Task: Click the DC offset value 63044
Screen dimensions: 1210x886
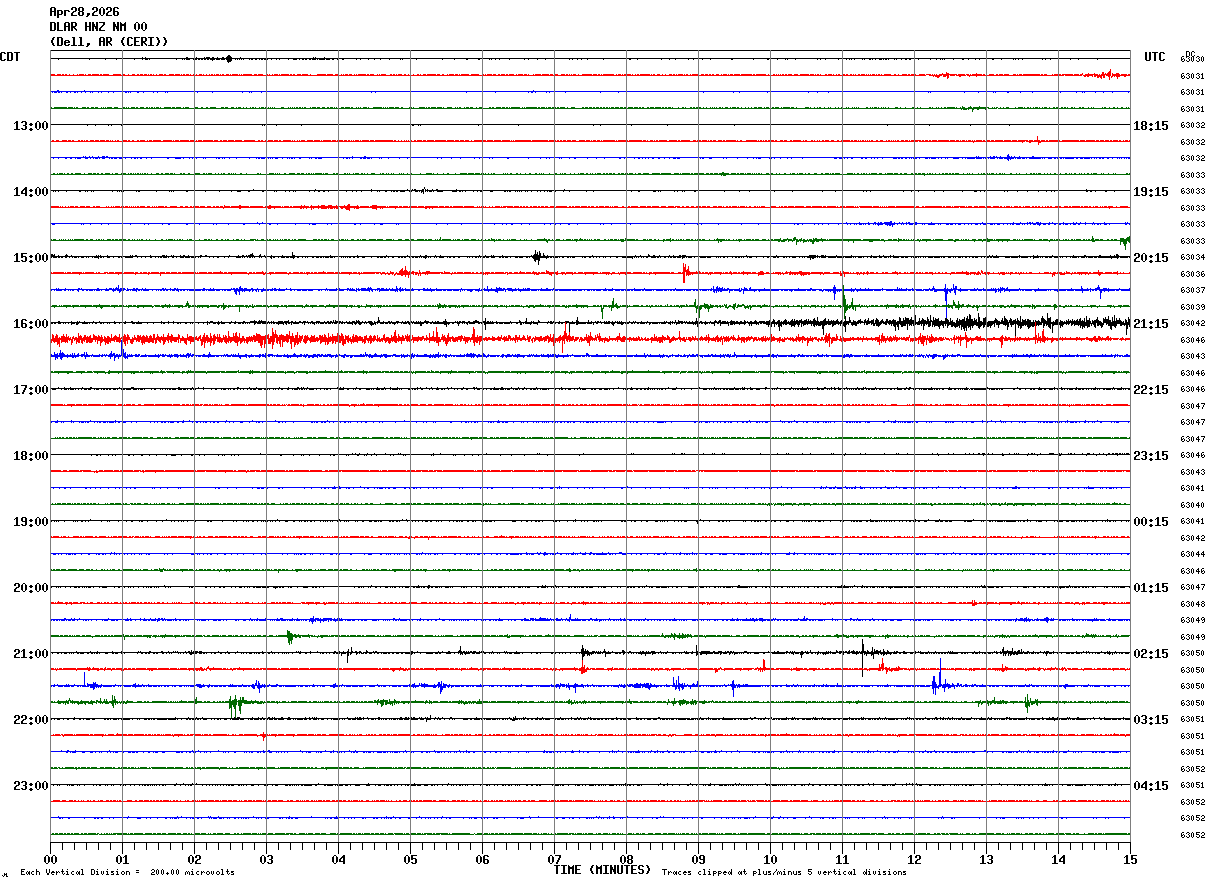Action: [x=1192, y=555]
